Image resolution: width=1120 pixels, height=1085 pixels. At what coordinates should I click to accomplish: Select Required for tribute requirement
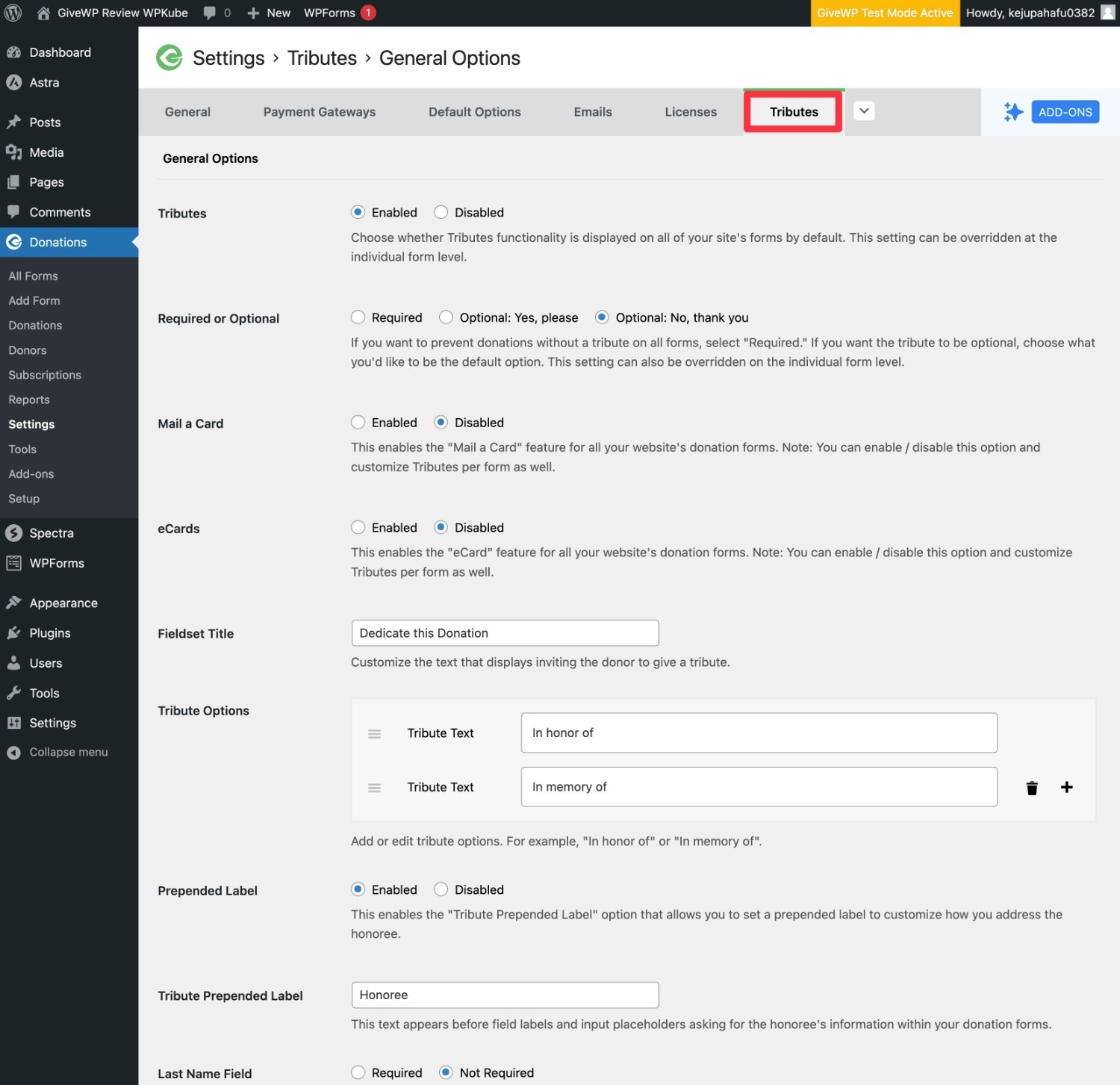pos(358,317)
